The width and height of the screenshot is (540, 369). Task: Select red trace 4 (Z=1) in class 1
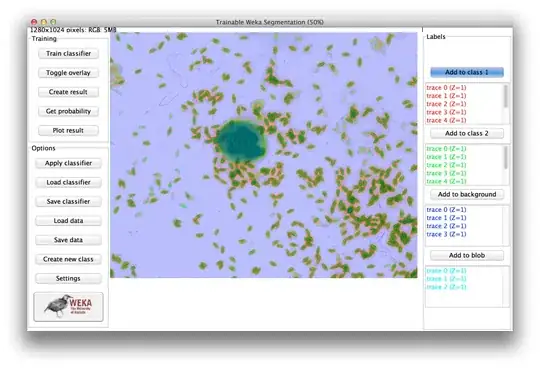(446, 121)
